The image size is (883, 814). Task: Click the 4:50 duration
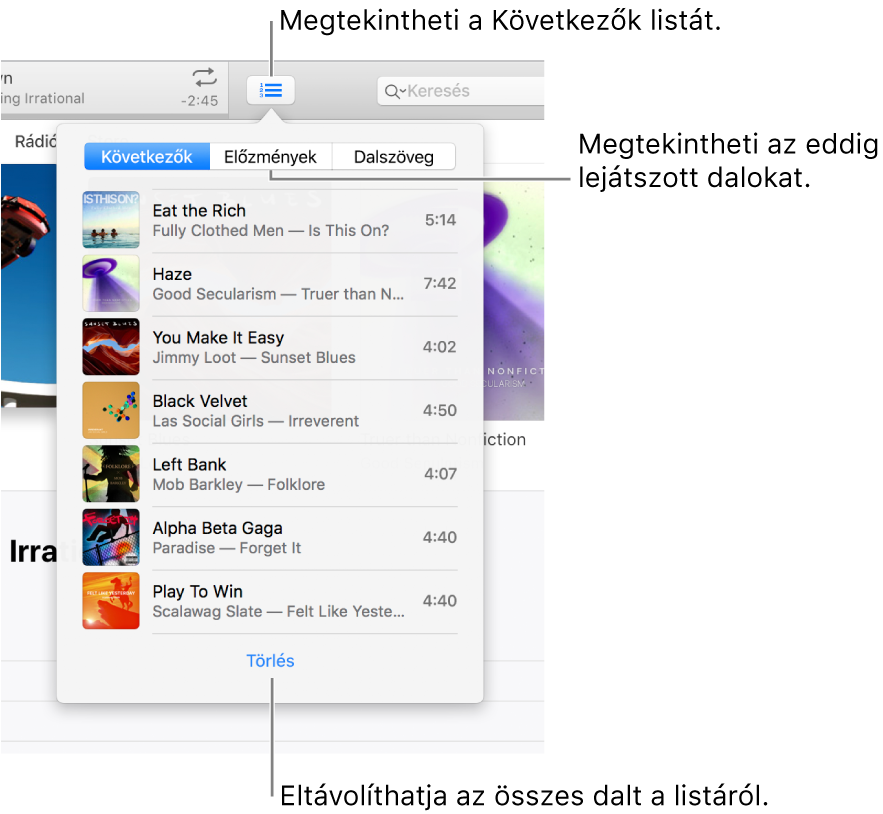(440, 411)
